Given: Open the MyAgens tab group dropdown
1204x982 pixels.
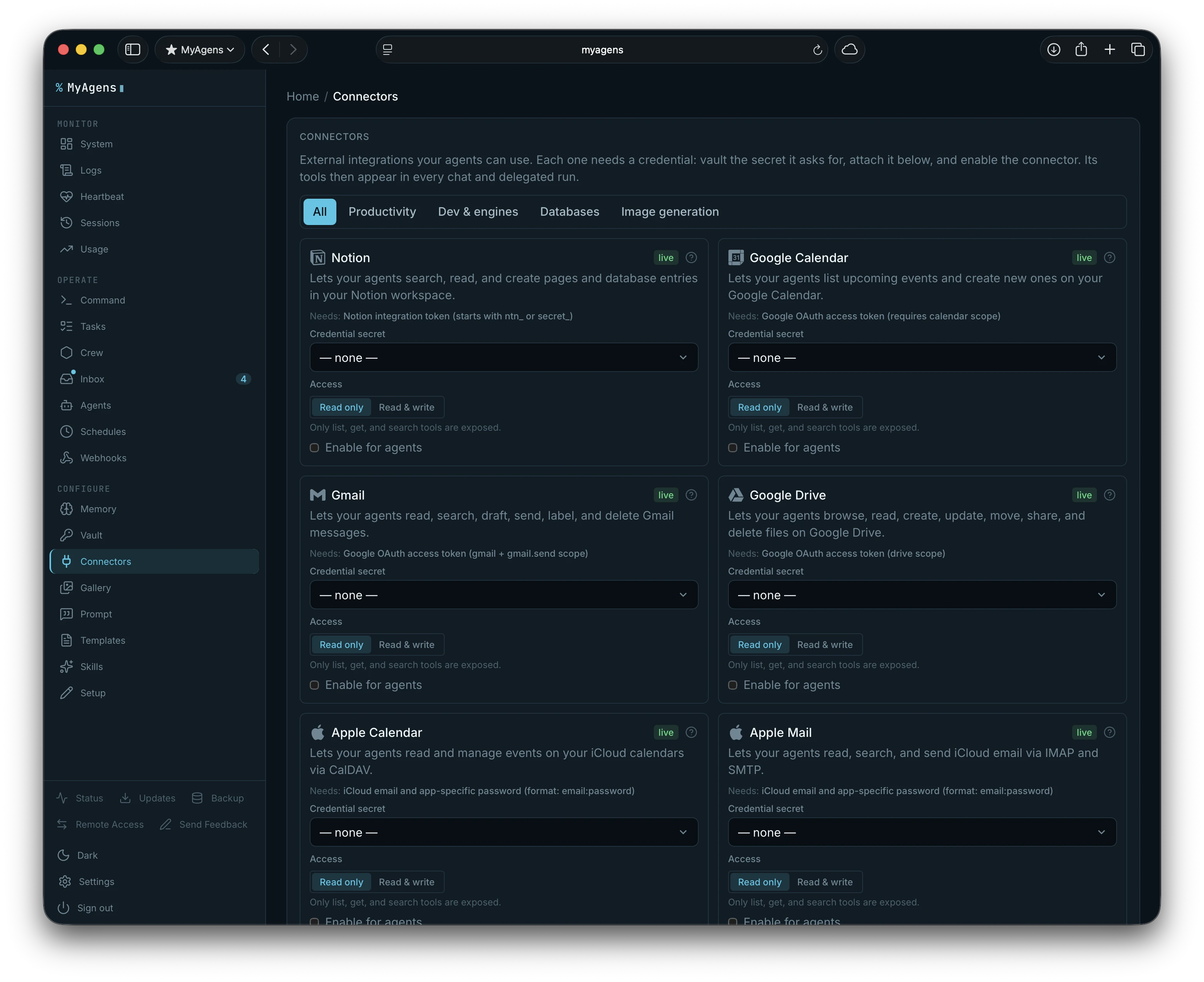Looking at the screenshot, I should point(200,50).
